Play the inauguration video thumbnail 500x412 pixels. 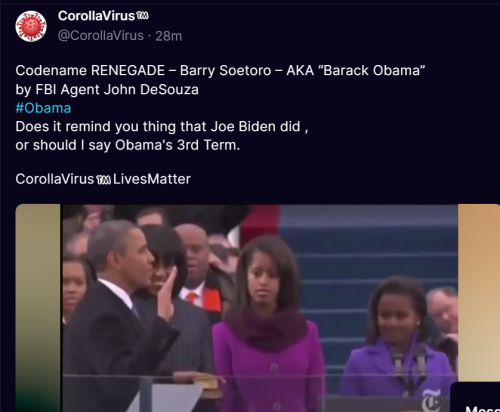point(260,308)
